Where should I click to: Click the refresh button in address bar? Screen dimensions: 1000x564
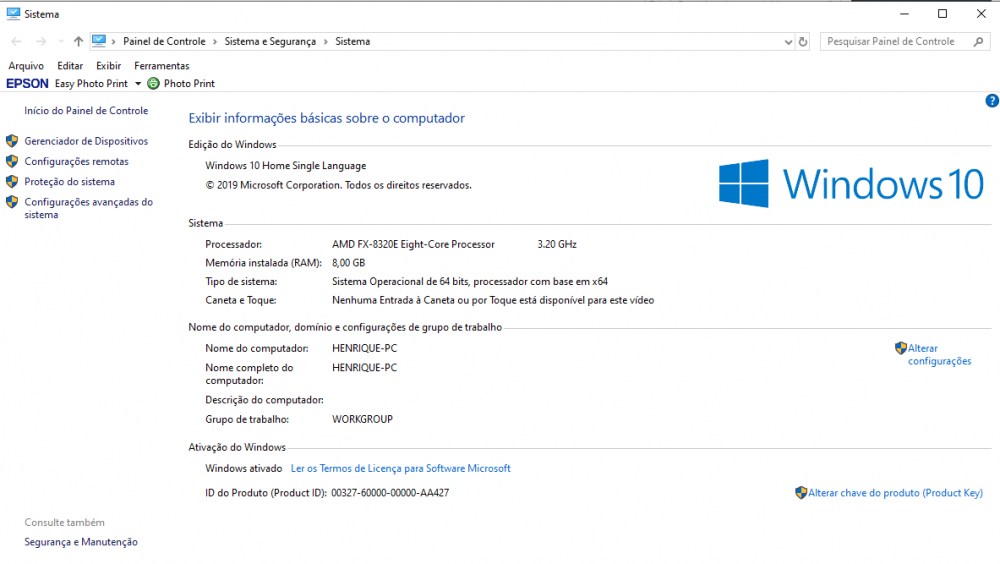coord(802,42)
